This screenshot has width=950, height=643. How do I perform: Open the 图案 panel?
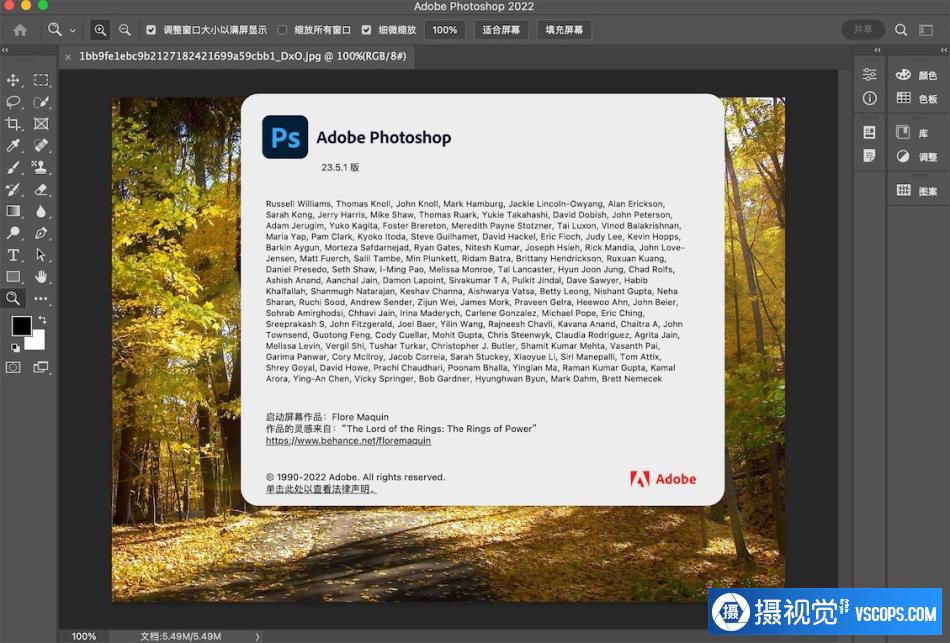click(x=917, y=191)
